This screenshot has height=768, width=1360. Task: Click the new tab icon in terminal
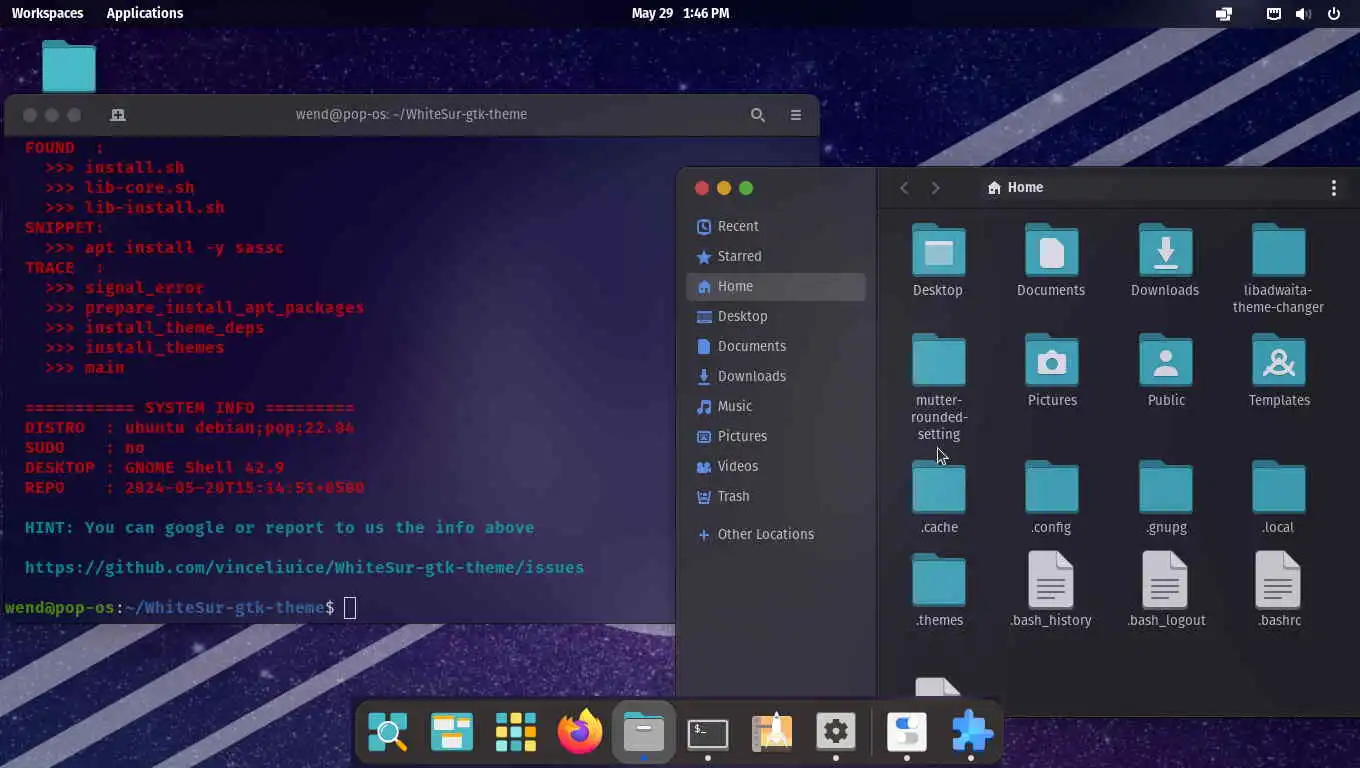117,115
